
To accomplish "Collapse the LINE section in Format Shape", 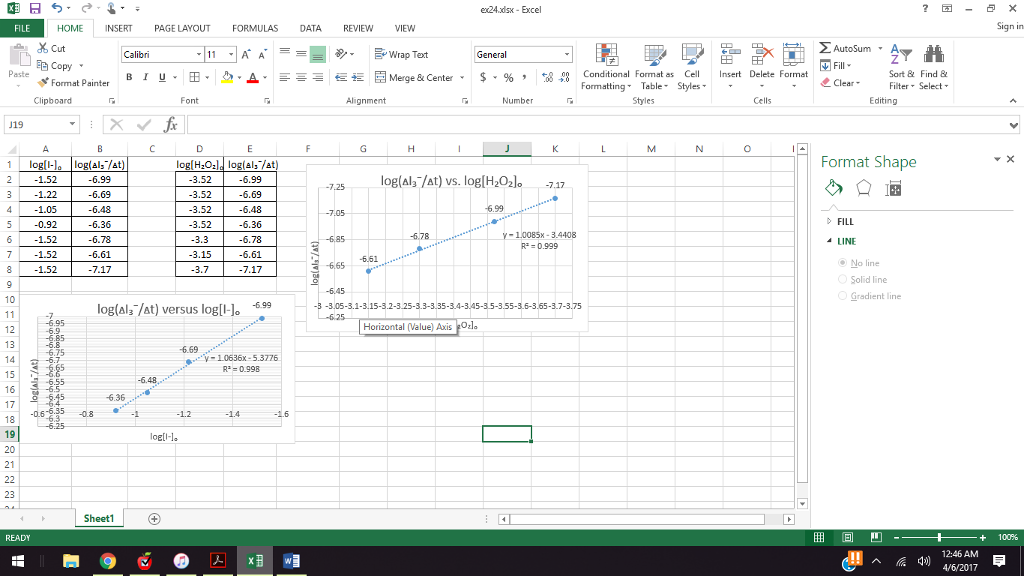I will pos(831,241).
